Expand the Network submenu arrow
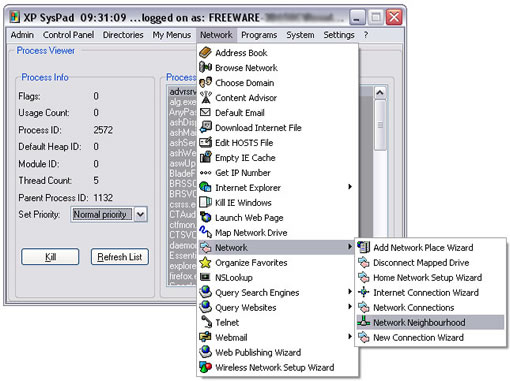Image resolution: width=510 pixels, height=381 pixels. (x=350, y=247)
